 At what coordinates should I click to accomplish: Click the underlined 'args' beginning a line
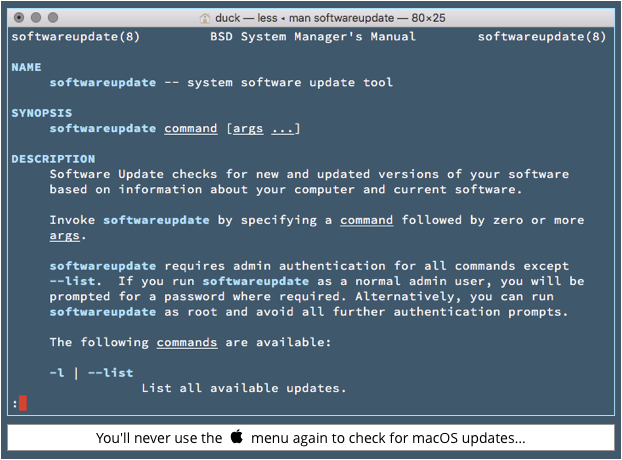[65, 236]
